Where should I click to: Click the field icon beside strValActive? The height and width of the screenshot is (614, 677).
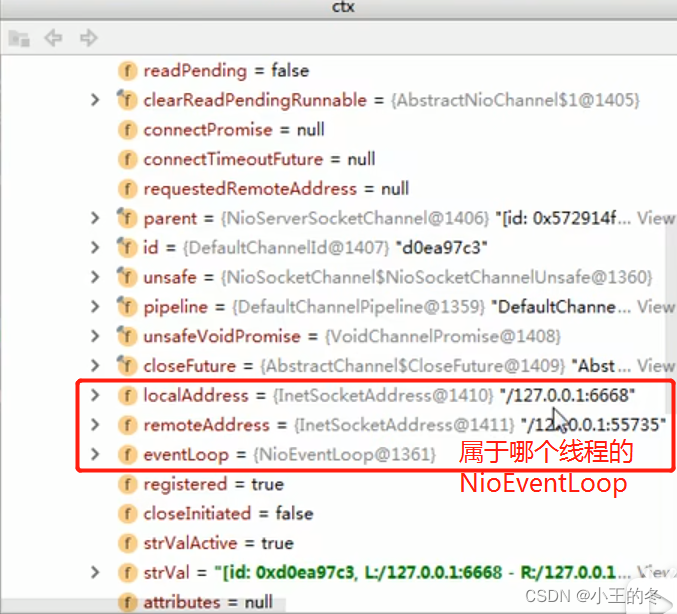(x=127, y=543)
